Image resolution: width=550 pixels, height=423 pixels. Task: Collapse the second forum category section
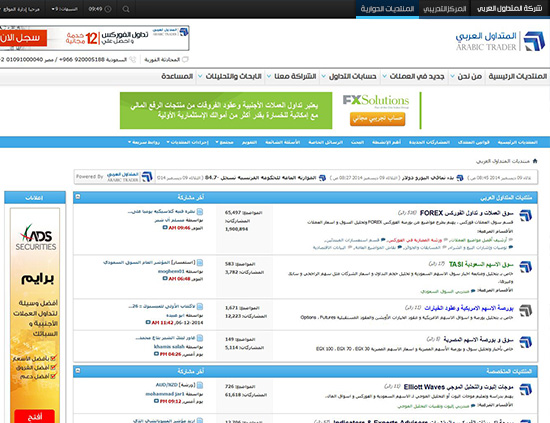click(78, 370)
